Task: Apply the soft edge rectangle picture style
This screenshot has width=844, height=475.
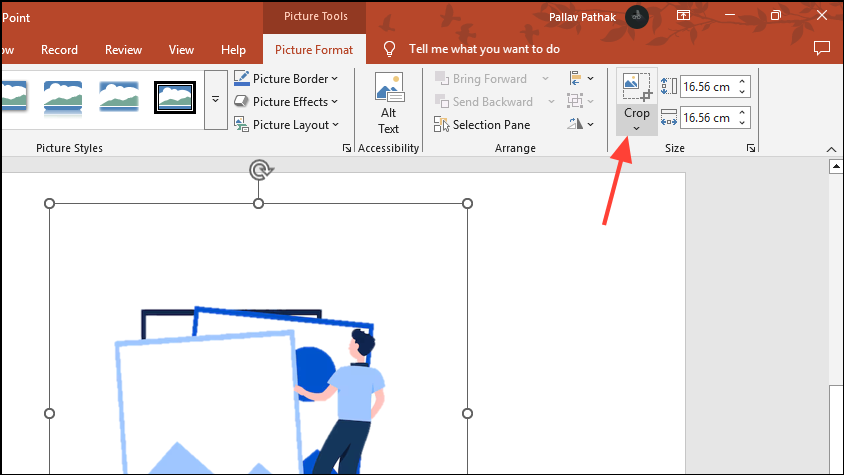Action: [x=119, y=97]
